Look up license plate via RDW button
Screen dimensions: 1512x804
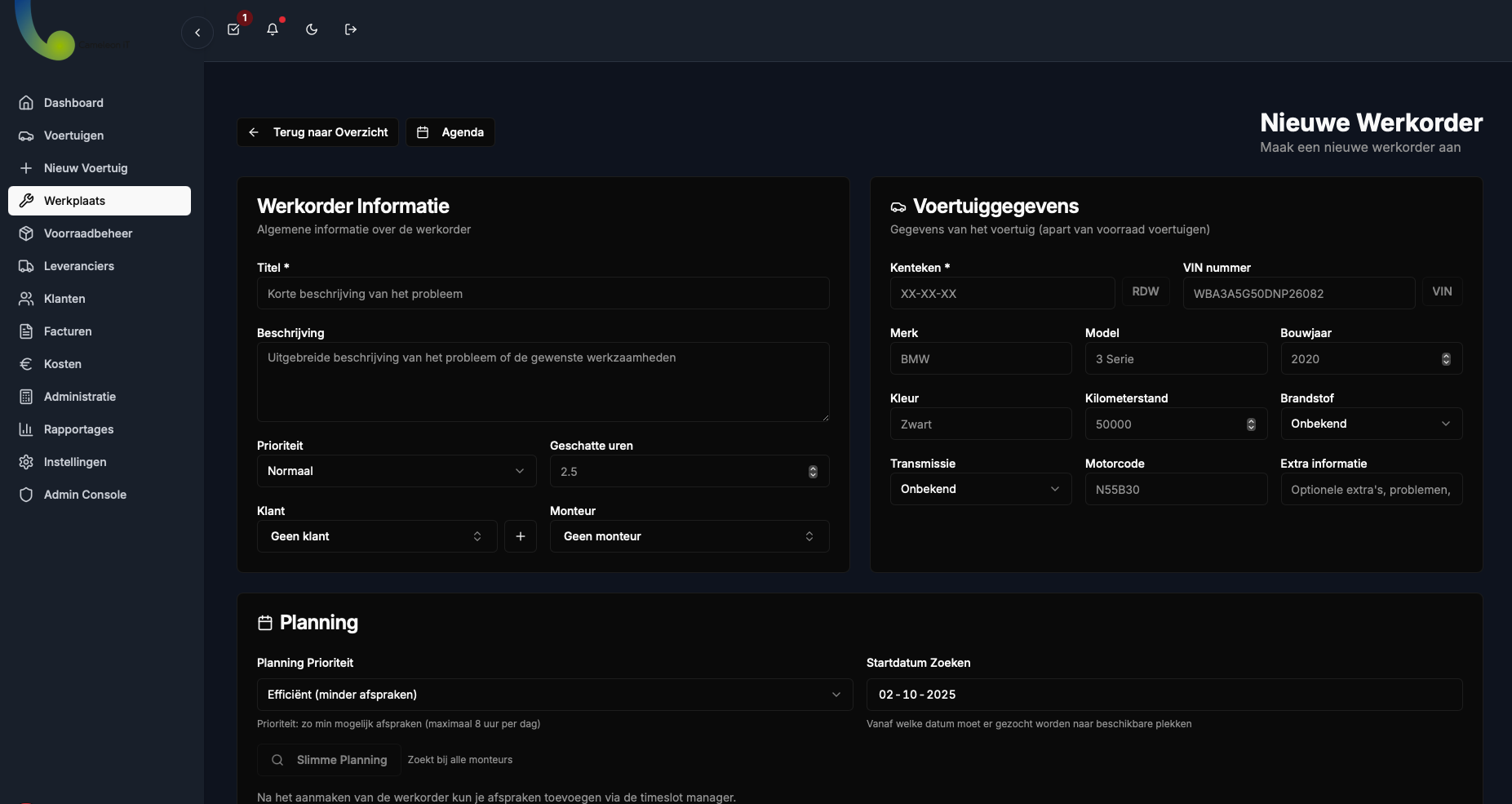tap(1145, 291)
